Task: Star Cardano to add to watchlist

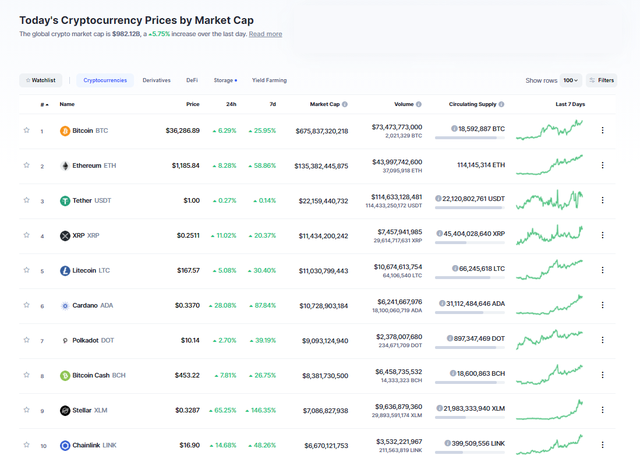Action: 27,305
